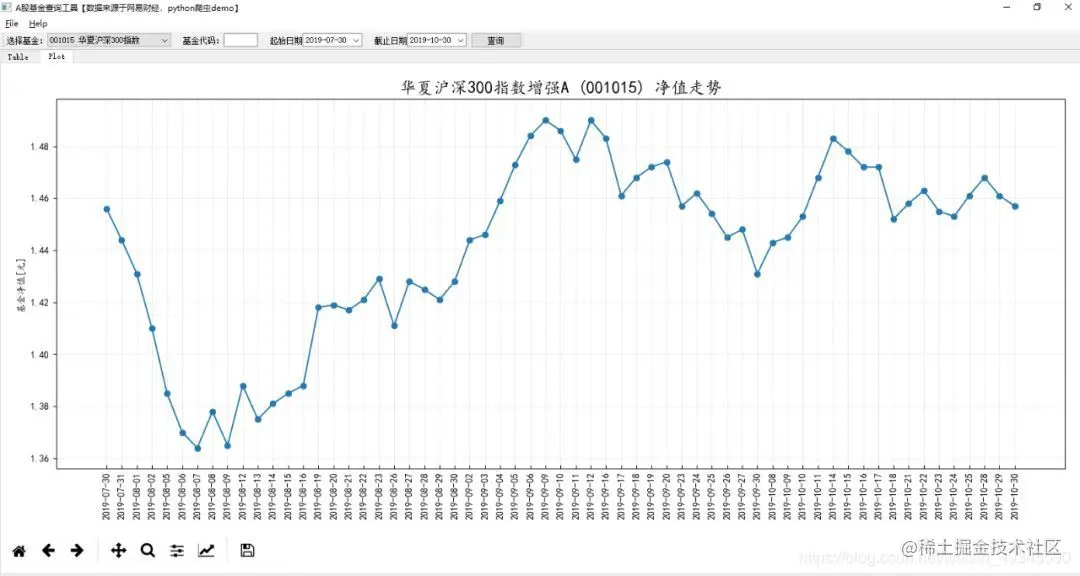Click the 基金代码 fund code input box
The width and height of the screenshot is (1080, 576).
point(238,40)
